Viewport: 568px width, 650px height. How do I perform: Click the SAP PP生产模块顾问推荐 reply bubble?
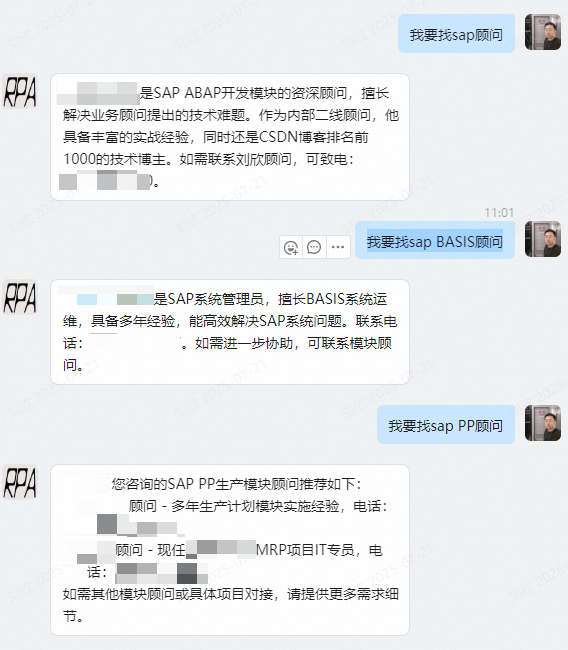pos(230,550)
